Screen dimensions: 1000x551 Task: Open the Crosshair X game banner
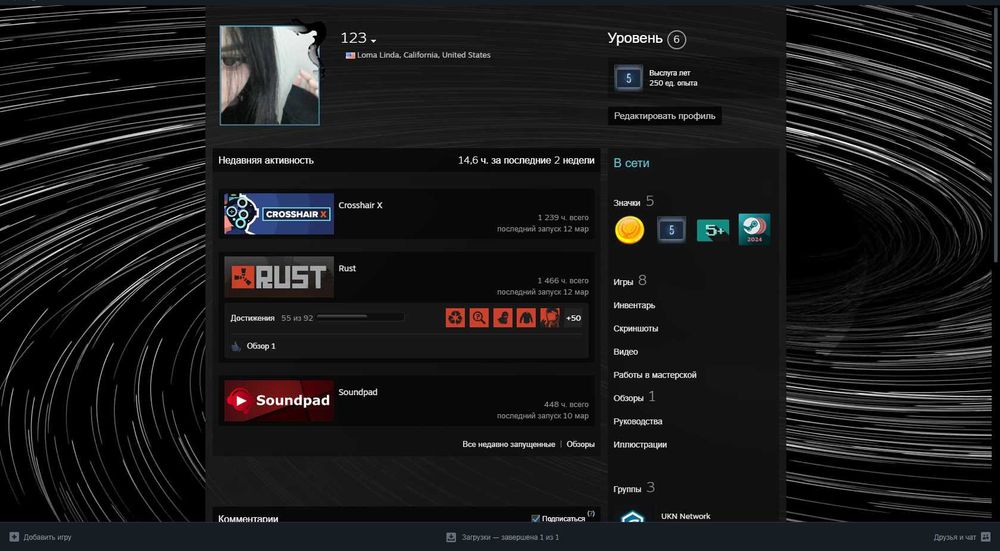[279, 214]
